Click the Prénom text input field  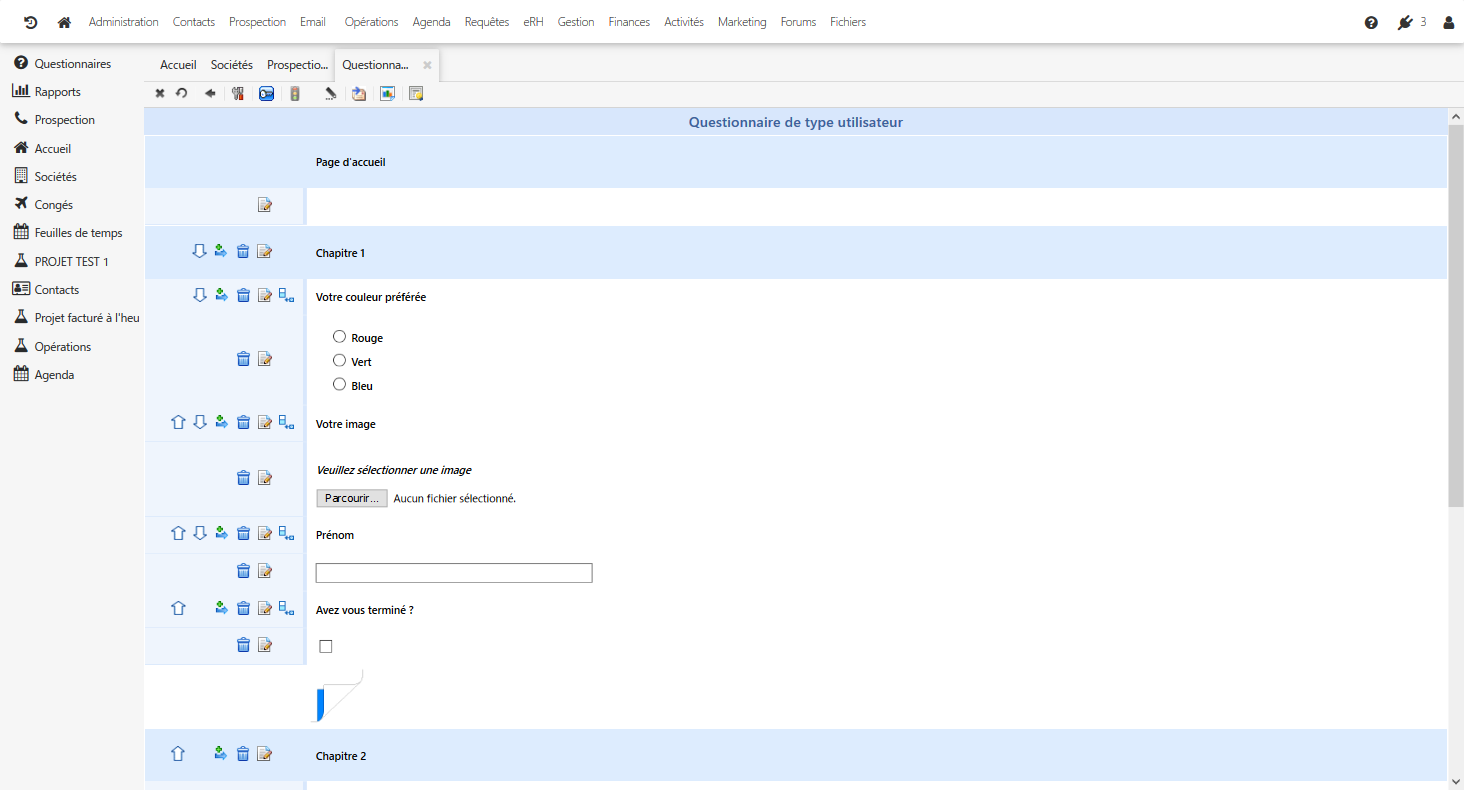click(x=454, y=573)
